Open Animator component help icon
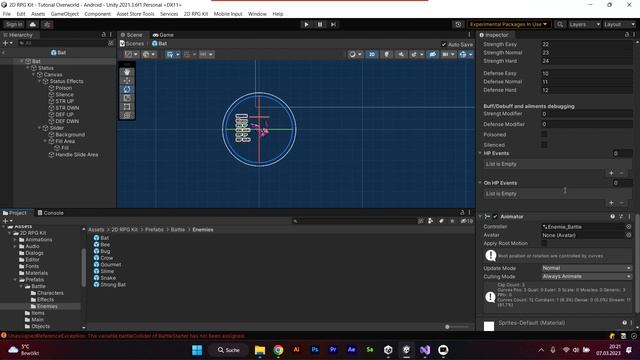The height and width of the screenshot is (360, 640). click(x=613, y=217)
